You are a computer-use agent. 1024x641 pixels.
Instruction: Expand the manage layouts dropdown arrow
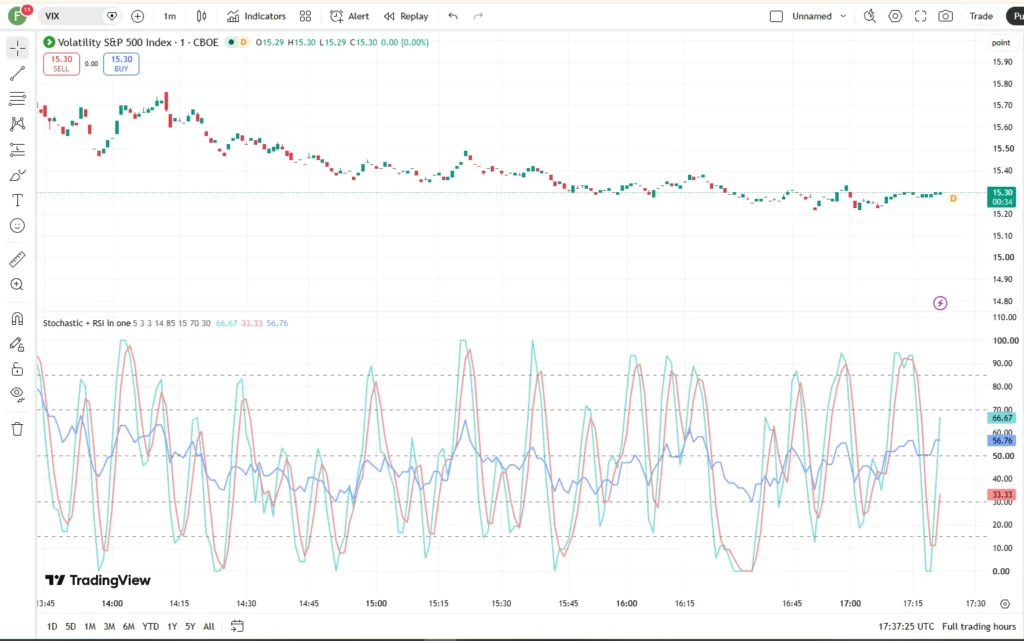click(843, 16)
